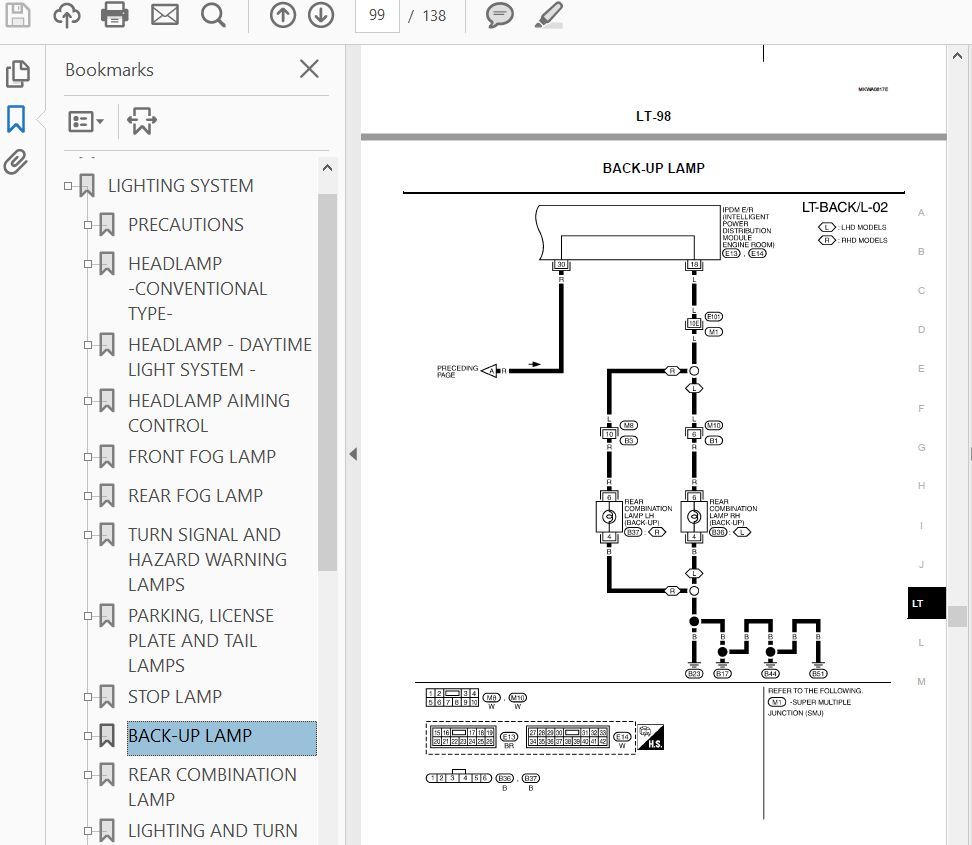Open LIGHTING AND TURN bookmark at bottom
The height and width of the screenshot is (845, 972).
[x=213, y=830]
